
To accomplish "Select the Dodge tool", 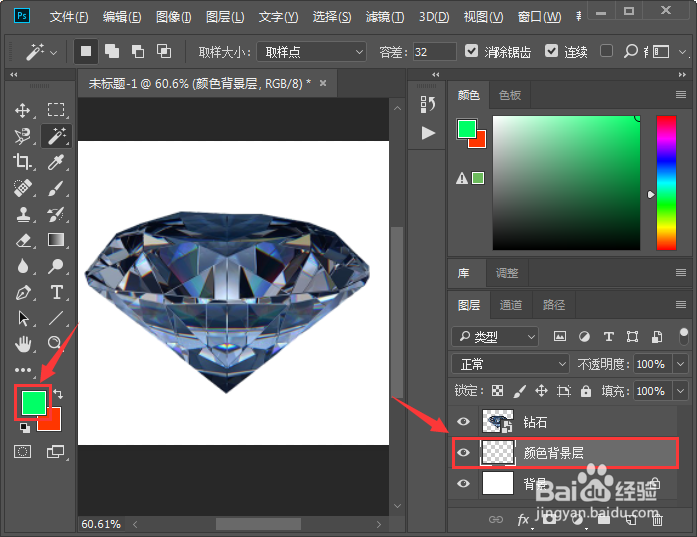I will coord(56,266).
